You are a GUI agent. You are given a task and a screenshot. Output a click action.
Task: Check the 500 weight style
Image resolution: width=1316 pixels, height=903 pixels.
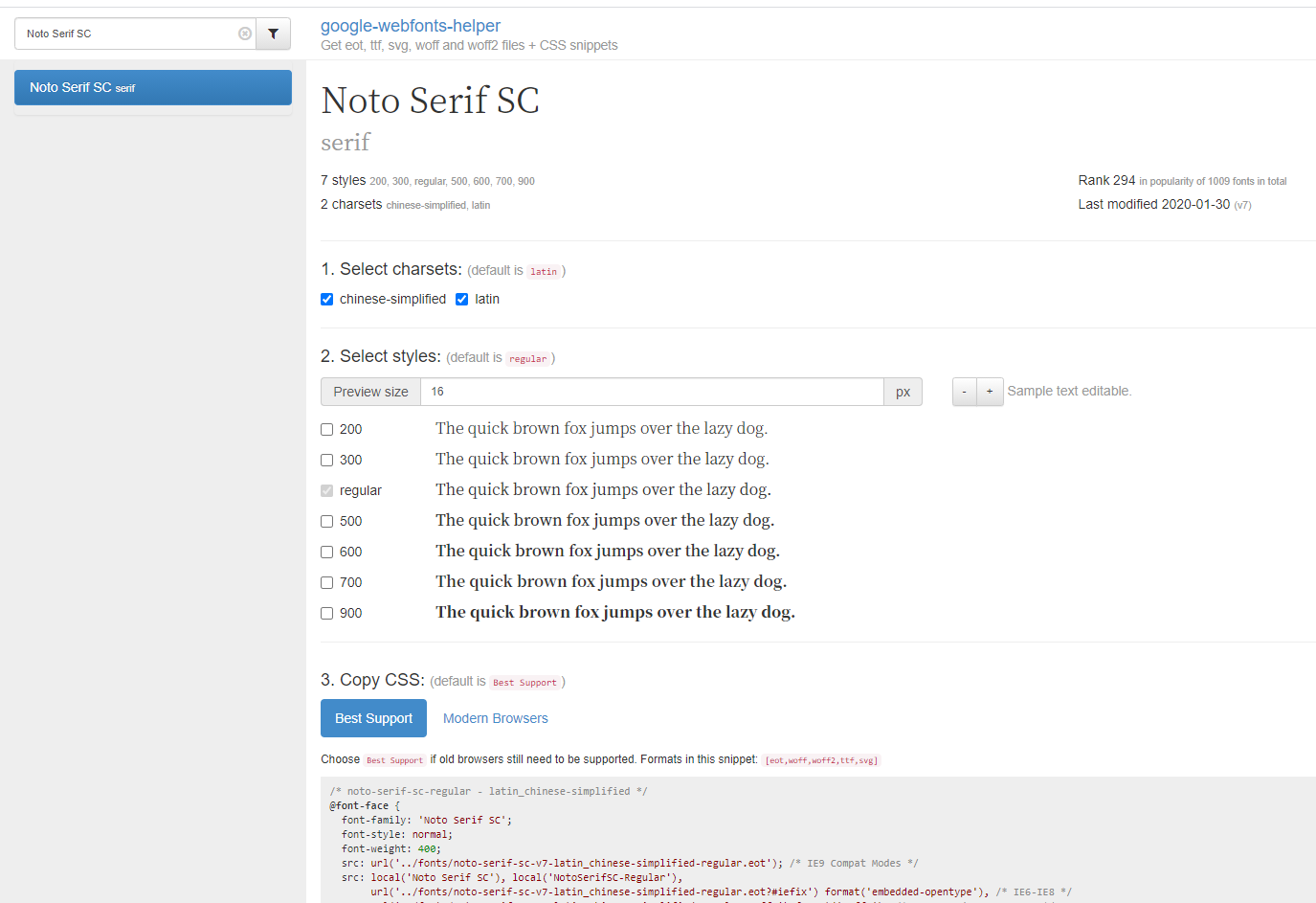click(x=327, y=522)
